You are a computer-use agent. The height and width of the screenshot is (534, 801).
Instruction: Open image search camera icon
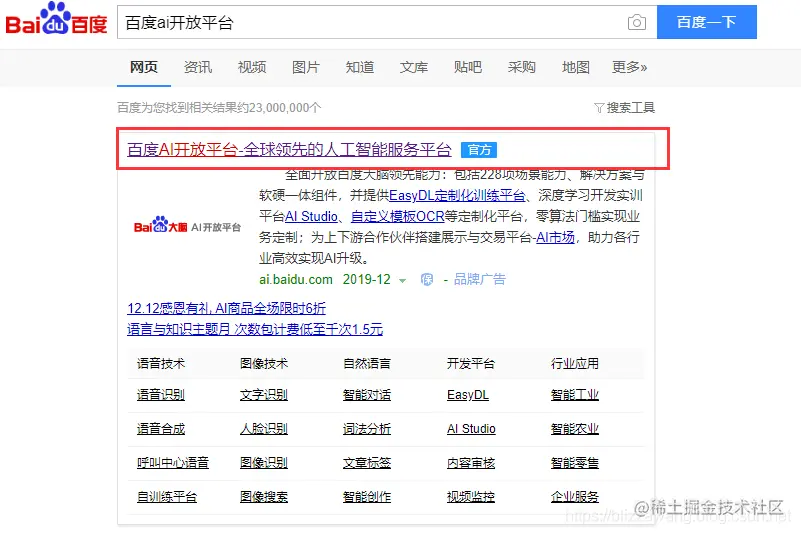tap(637, 22)
